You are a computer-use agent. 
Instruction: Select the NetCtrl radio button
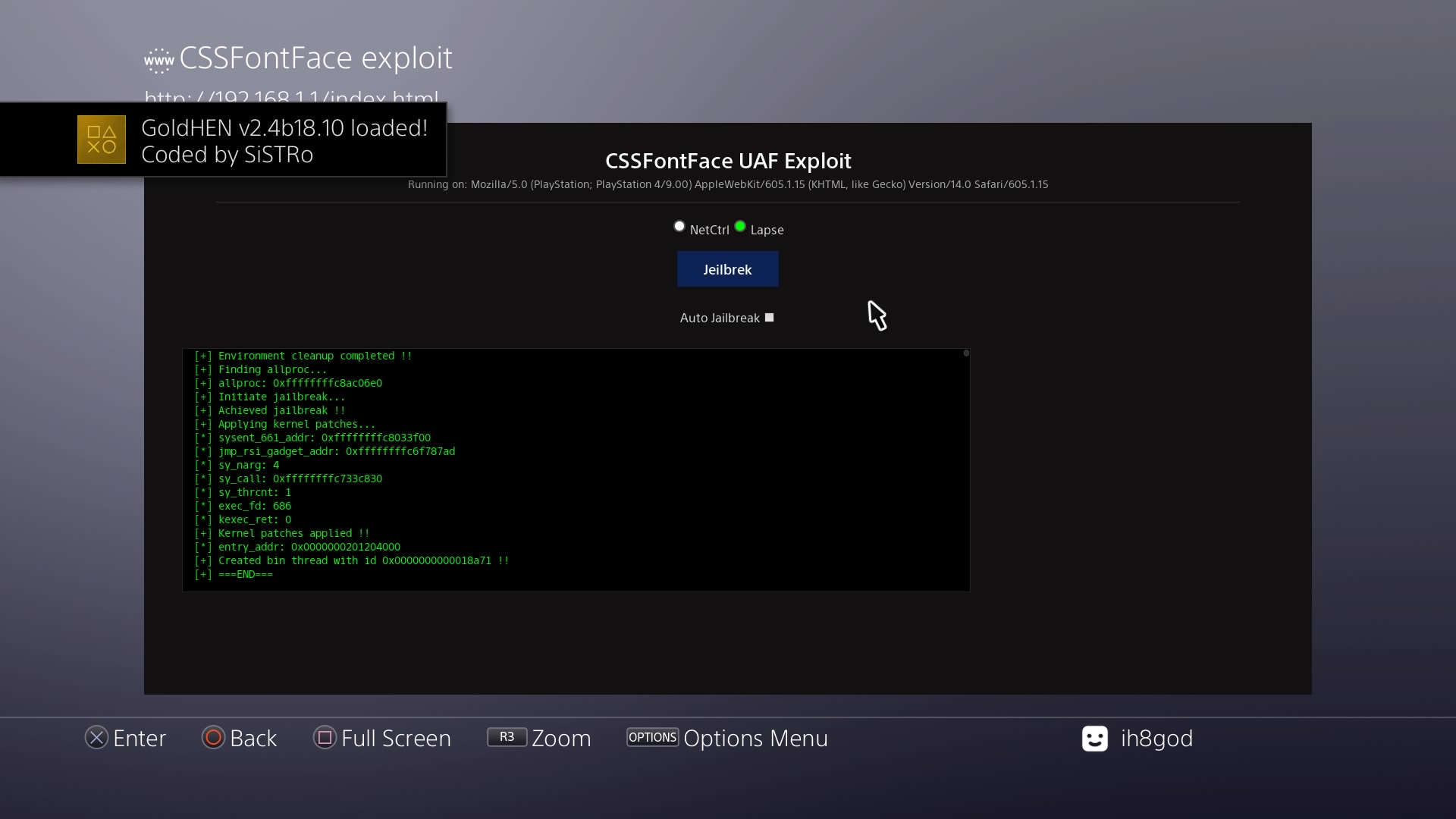pyautogui.click(x=679, y=226)
